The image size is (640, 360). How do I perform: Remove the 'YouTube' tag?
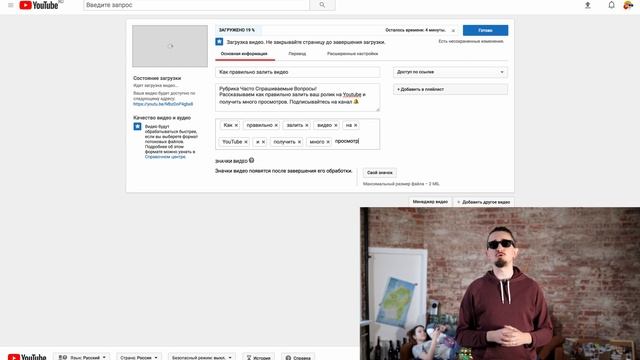coord(246,142)
